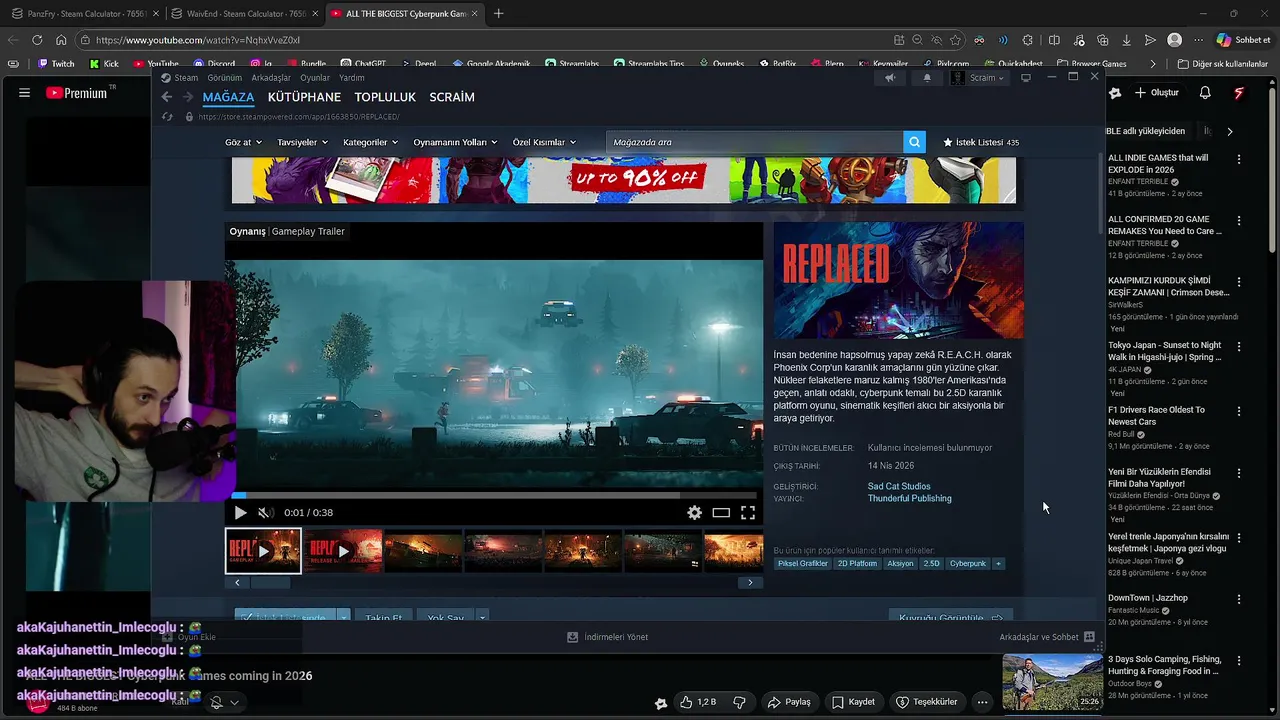Click the blue Steam store search button
This screenshot has width=1280, height=720.
point(914,142)
